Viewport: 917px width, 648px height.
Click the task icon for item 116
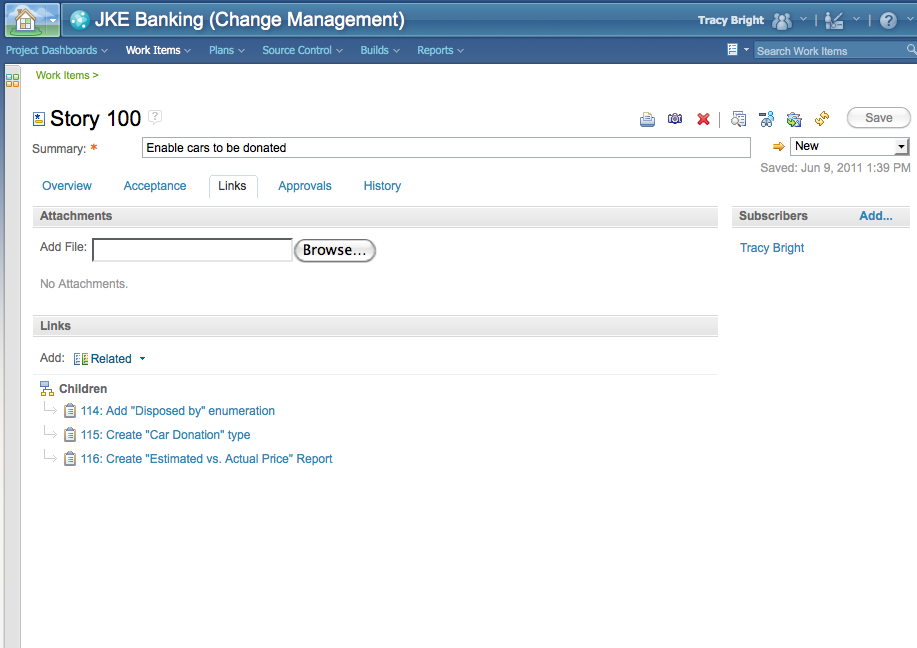[x=70, y=459]
